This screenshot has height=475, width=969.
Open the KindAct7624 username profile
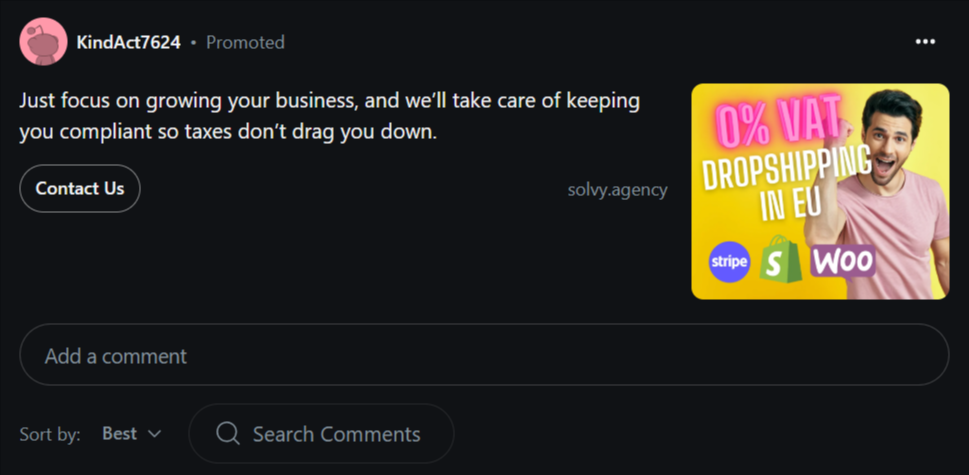[129, 42]
